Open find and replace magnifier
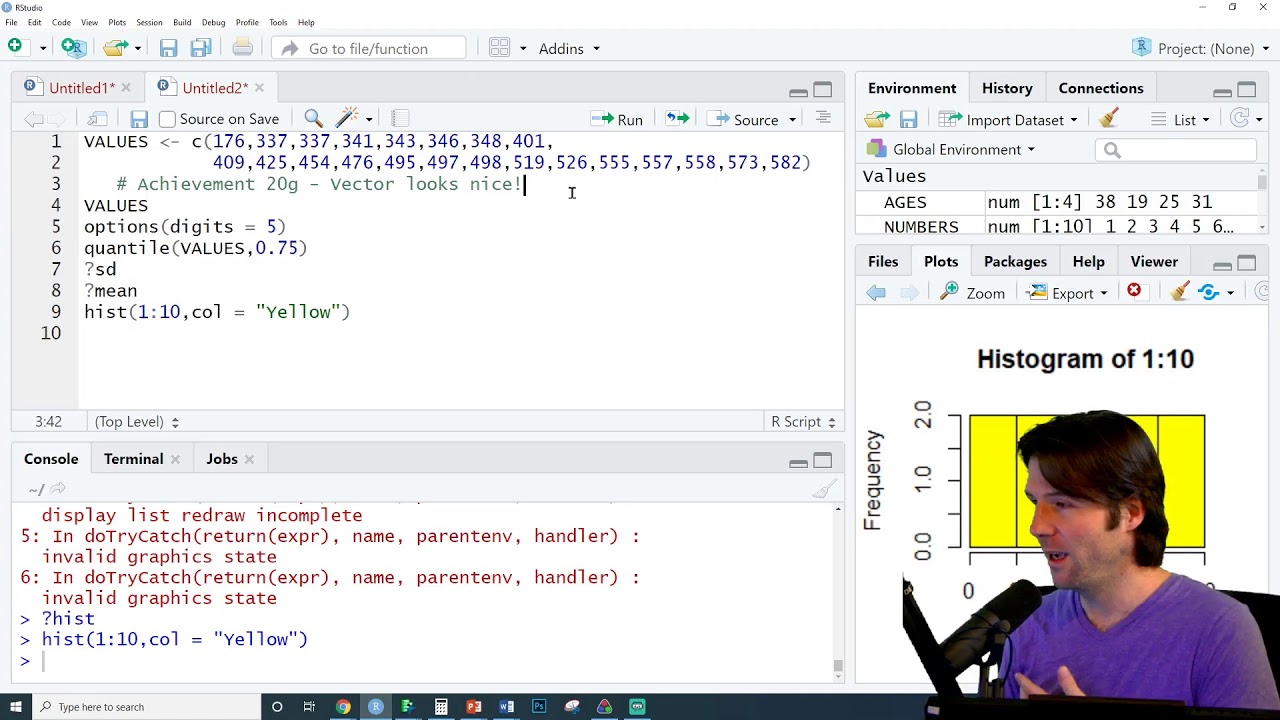Screen dimensions: 1280x720 313,119
